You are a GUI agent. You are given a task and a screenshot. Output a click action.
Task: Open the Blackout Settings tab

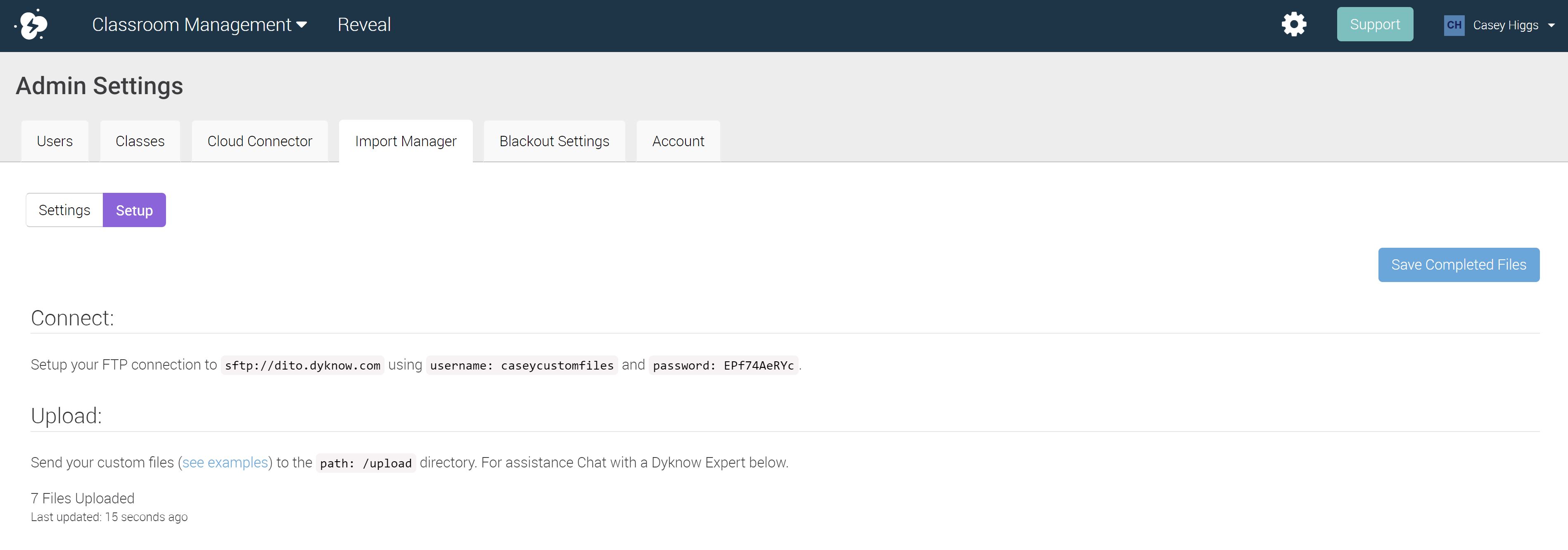(555, 141)
